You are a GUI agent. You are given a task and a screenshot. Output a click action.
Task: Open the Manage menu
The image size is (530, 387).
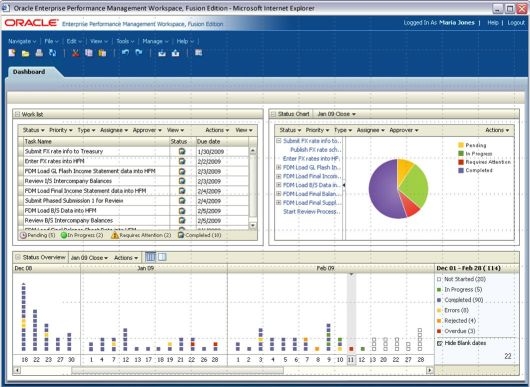[155, 41]
